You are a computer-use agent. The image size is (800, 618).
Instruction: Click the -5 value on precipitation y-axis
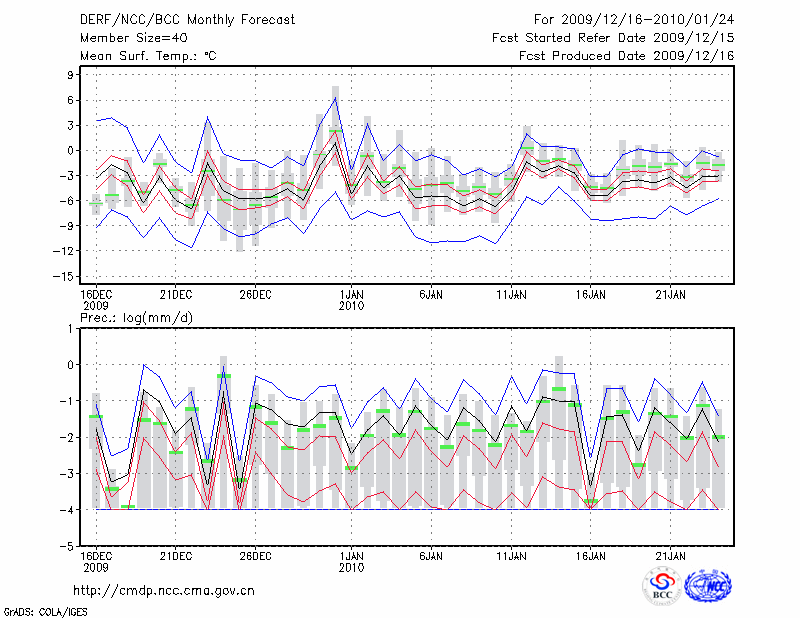coord(68,547)
